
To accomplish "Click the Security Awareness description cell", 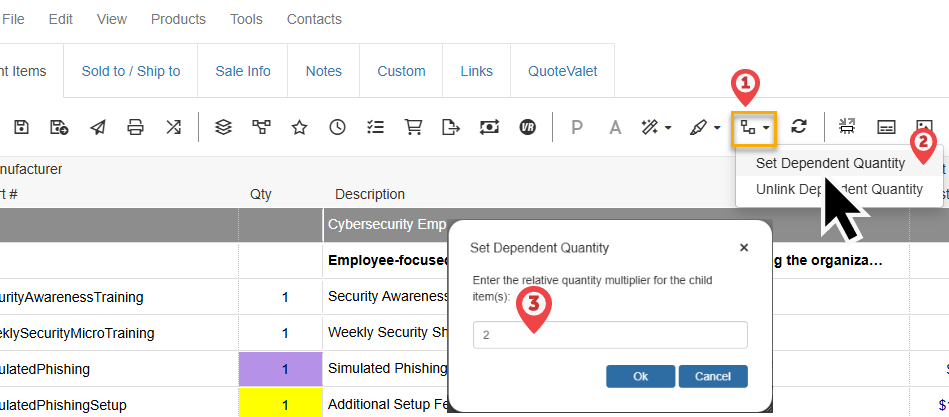I will tap(387, 297).
